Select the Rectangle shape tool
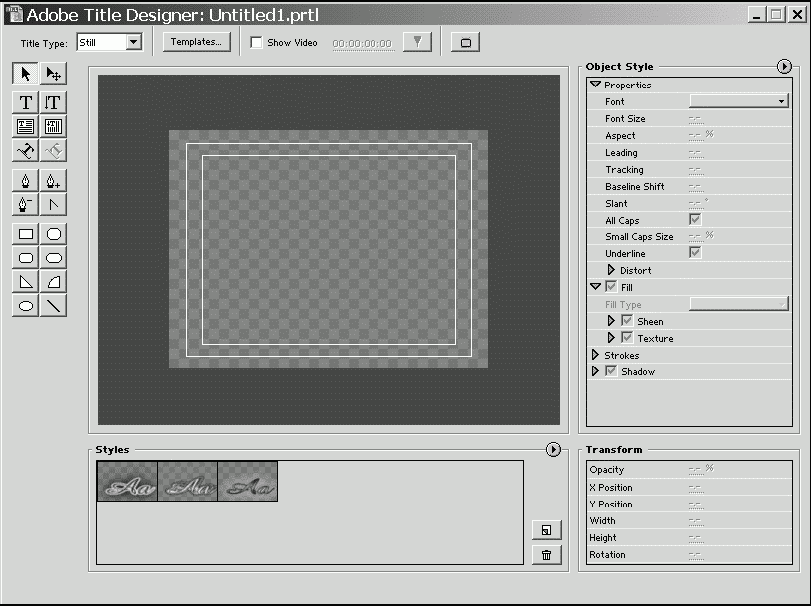Image resolution: width=811 pixels, height=606 pixels. coord(26,234)
